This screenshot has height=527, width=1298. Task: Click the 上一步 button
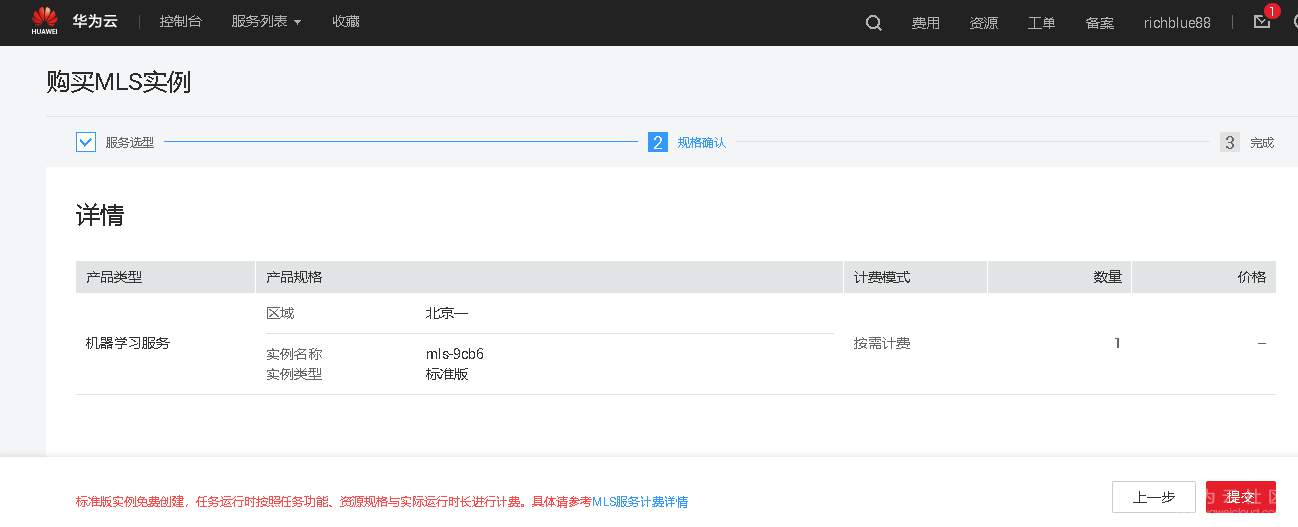click(1154, 497)
